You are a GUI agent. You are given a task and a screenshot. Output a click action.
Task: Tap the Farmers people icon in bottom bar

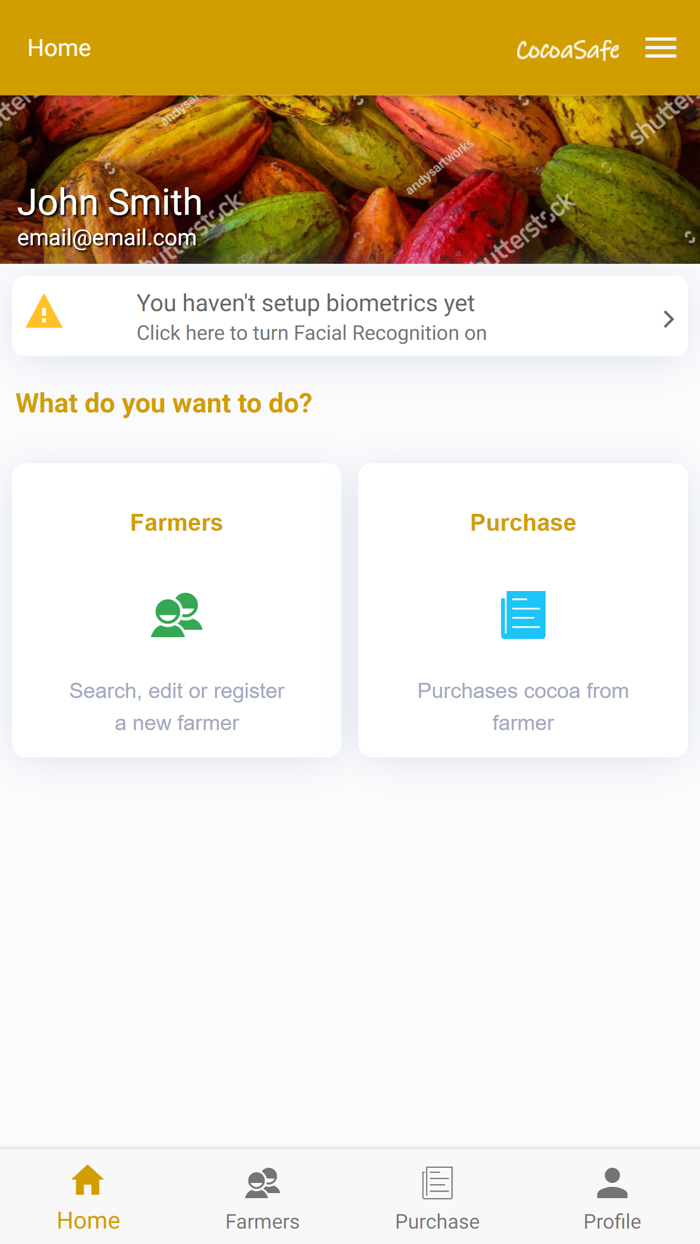tap(263, 1183)
